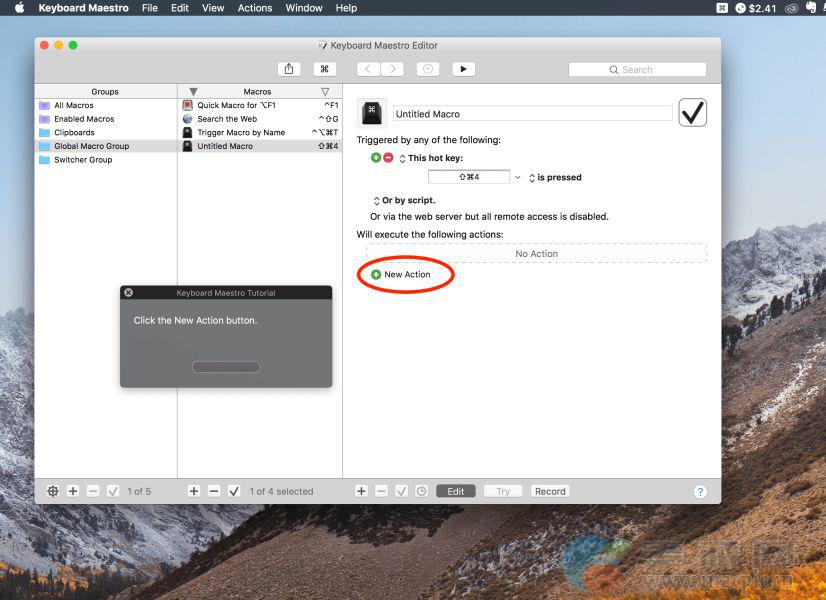
Task: Open the Keyboard Maestro application menu
Action: click(83, 8)
